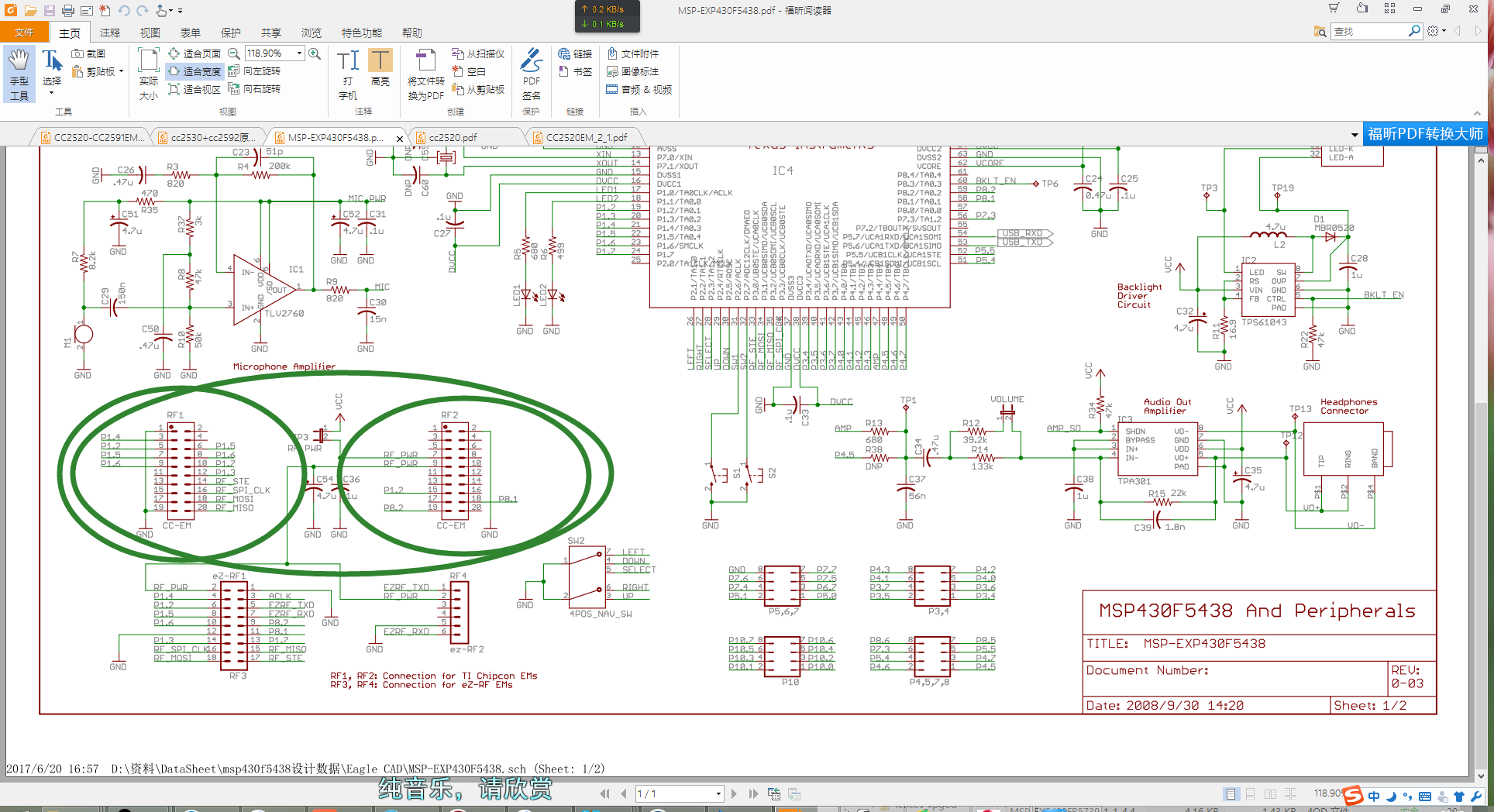Expand the Clipboard dropdown arrow

coord(121,71)
